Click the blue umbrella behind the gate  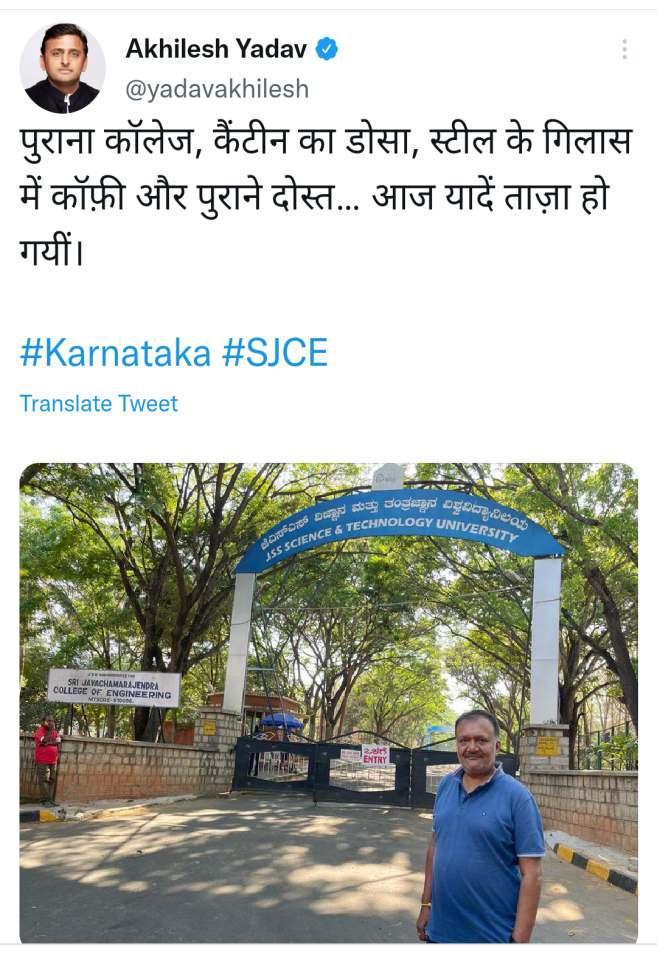(x=282, y=720)
